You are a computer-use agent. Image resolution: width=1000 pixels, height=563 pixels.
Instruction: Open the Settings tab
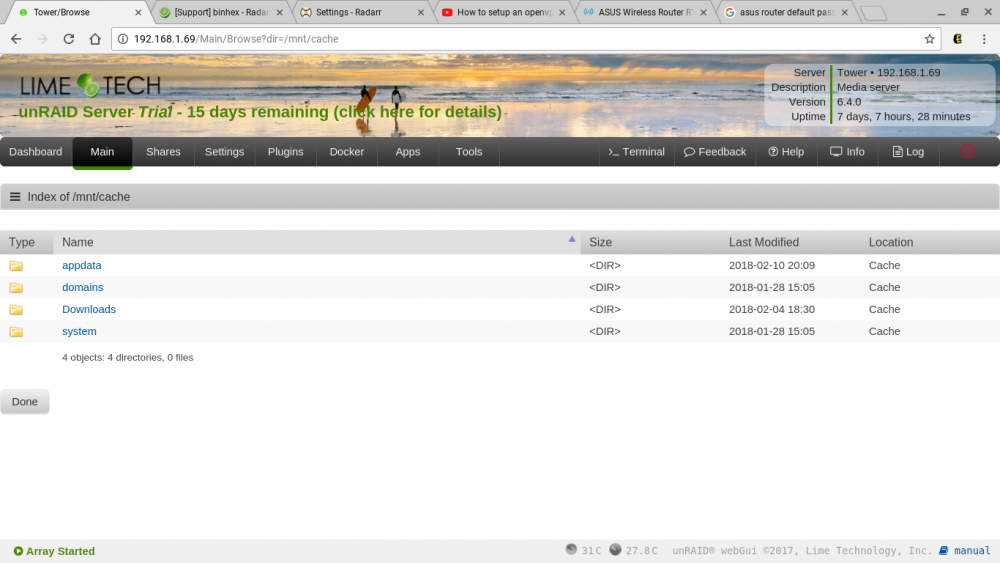click(x=224, y=152)
